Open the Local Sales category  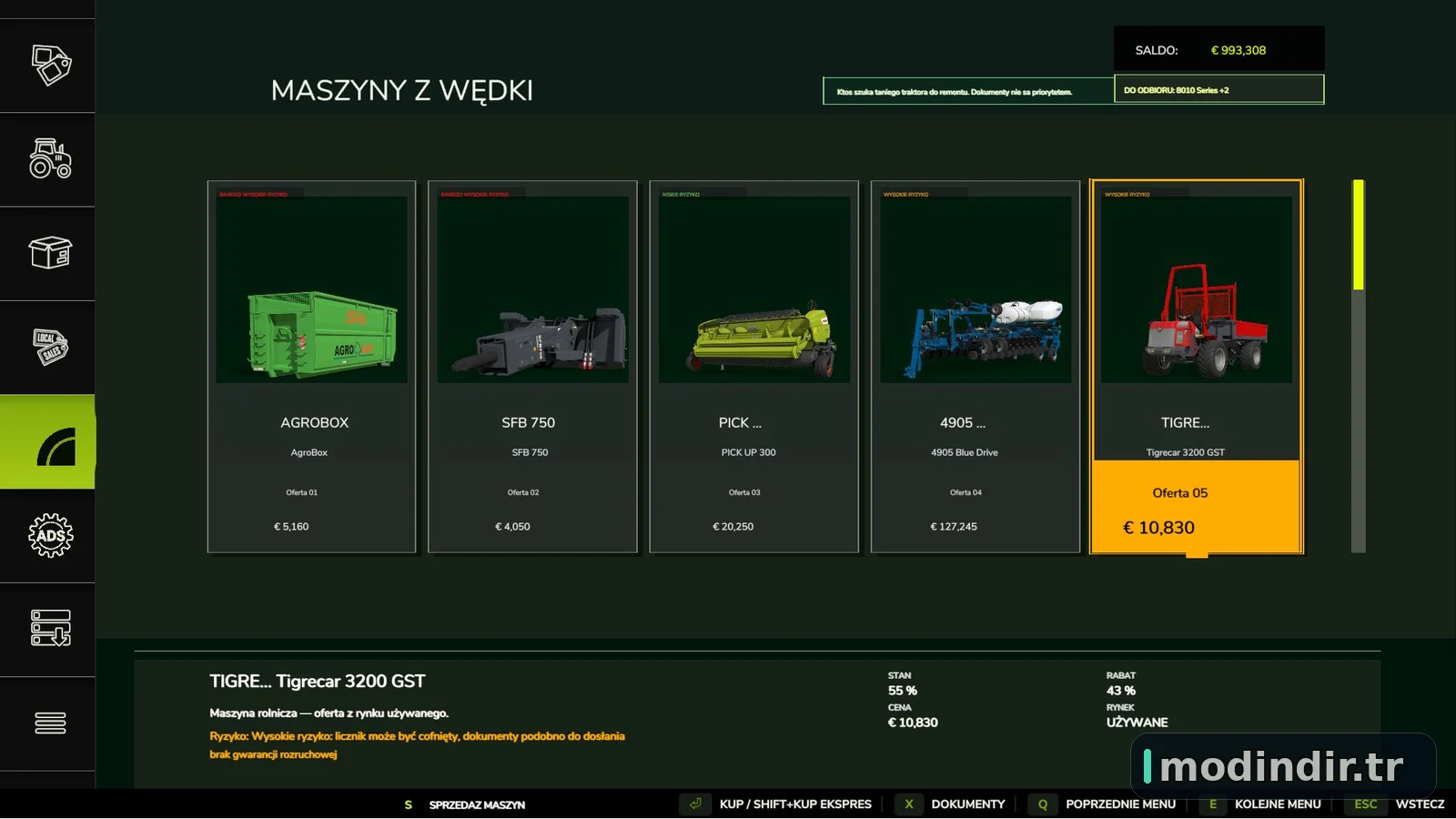51,347
